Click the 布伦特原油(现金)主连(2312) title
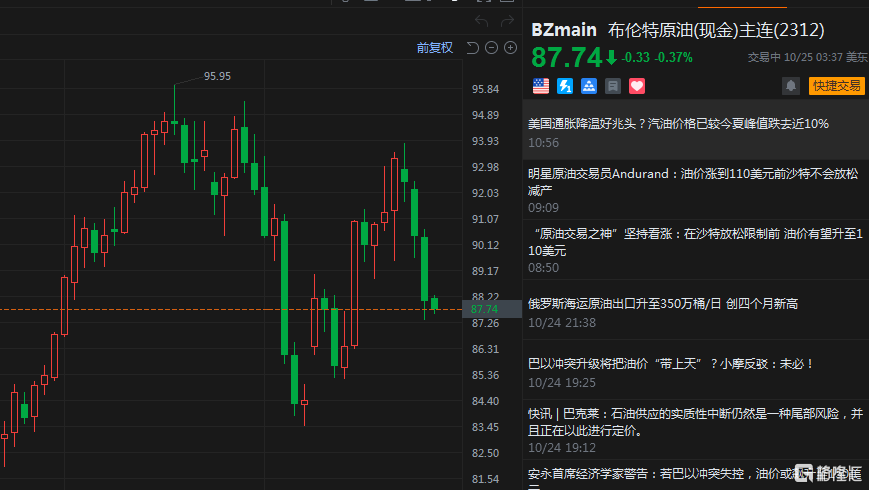869x490 pixels. click(x=716, y=30)
